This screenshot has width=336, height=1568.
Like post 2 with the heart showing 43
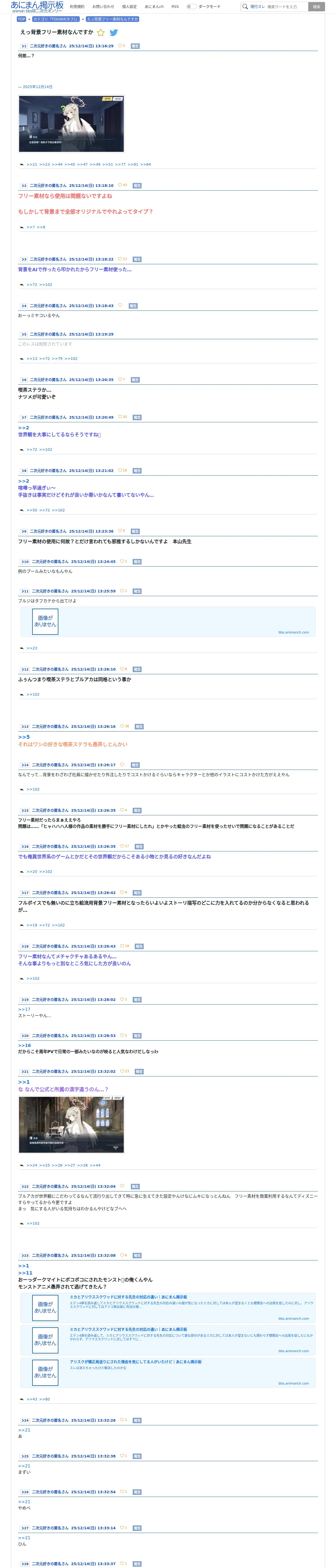pos(120,185)
